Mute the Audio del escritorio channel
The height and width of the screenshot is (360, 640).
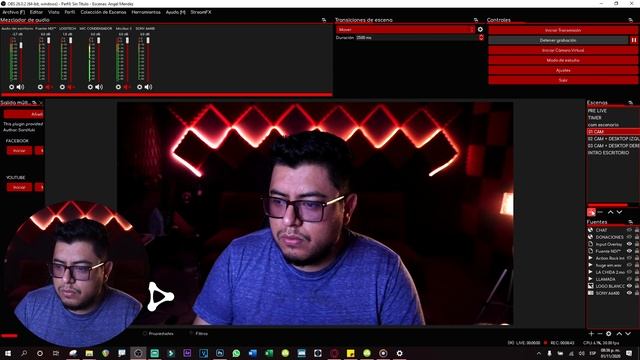coord(20,87)
